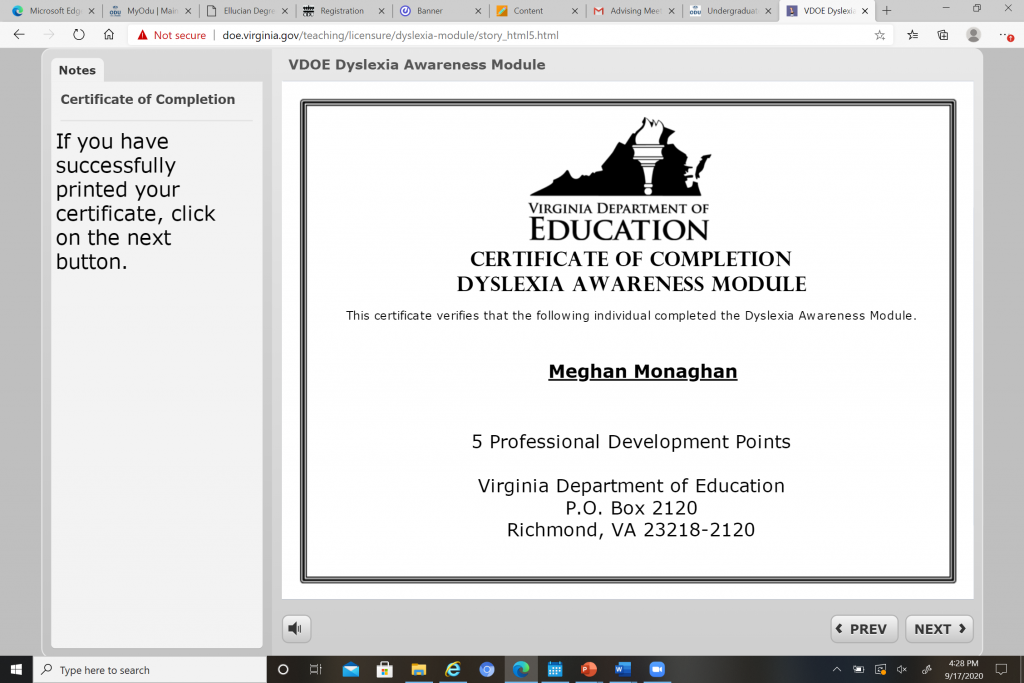
Task: Go back with the PREV button
Action: coord(864,629)
